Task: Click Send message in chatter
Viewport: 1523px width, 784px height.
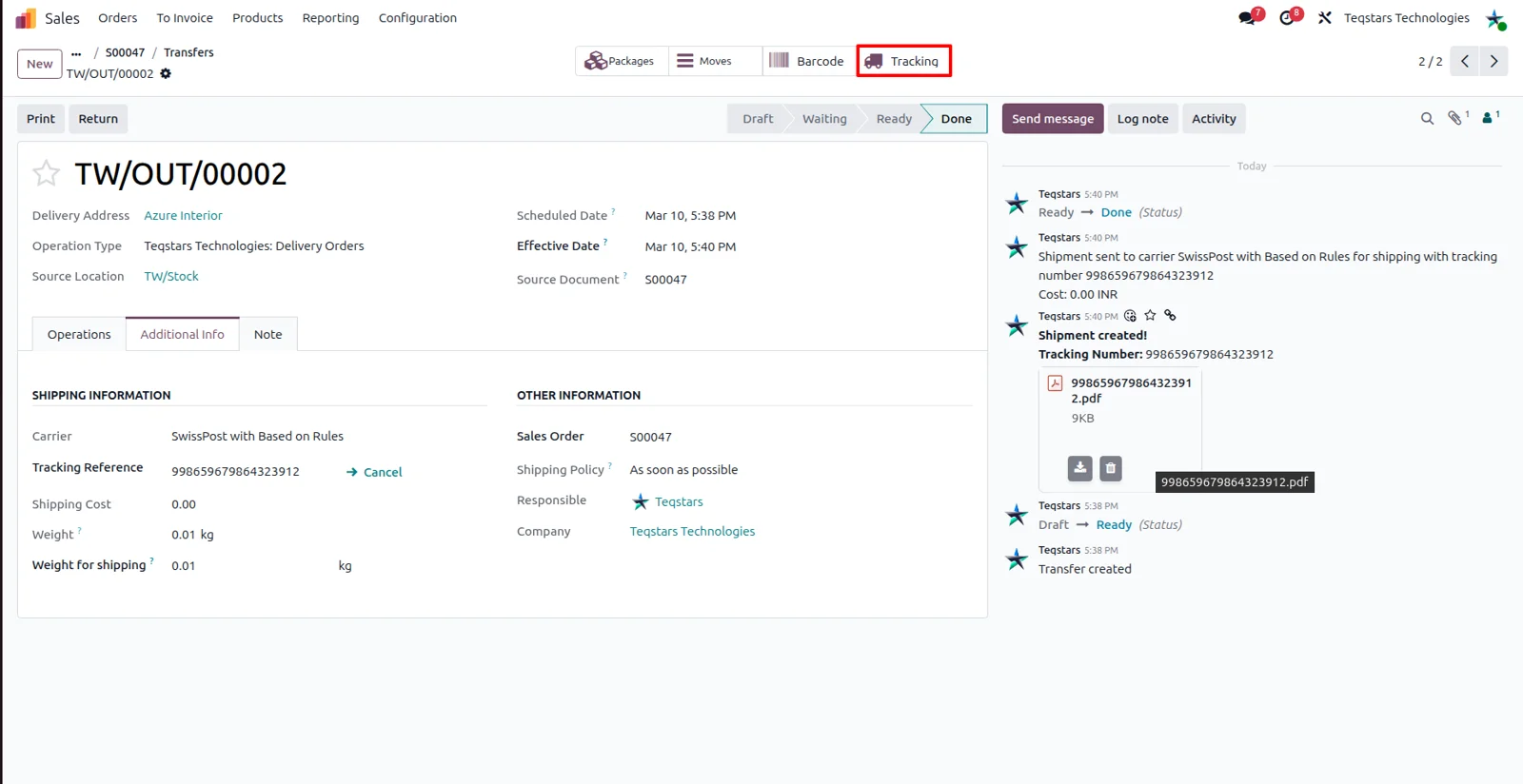Action: [x=1053, y=119]
